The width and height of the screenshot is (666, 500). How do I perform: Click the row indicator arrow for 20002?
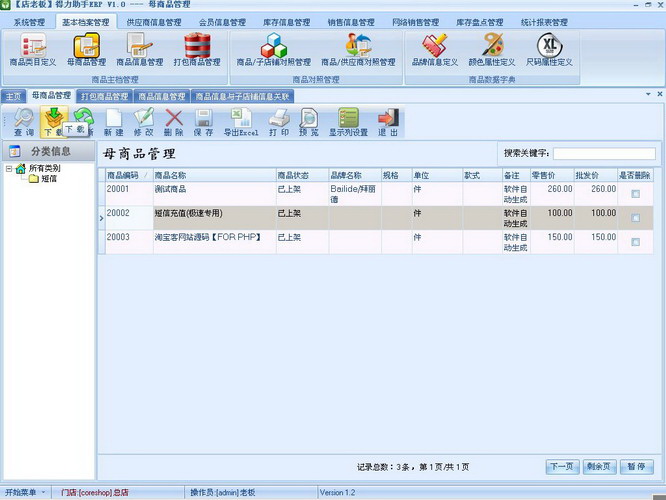pos(102,218)
